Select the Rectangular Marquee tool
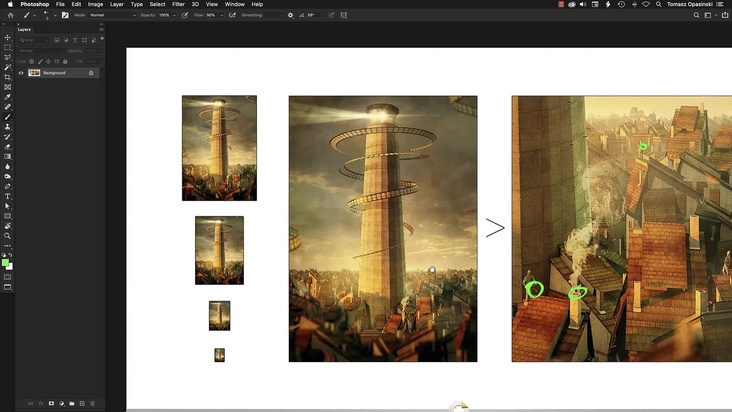The image size is (732, 412). click(x=7, y=48)
